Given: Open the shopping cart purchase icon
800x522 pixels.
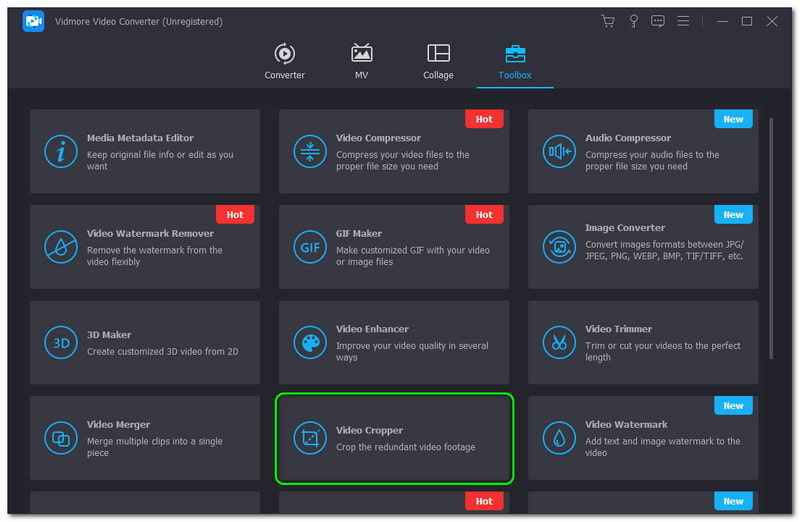Looking at the screenshot, I should tap(607, 21).
